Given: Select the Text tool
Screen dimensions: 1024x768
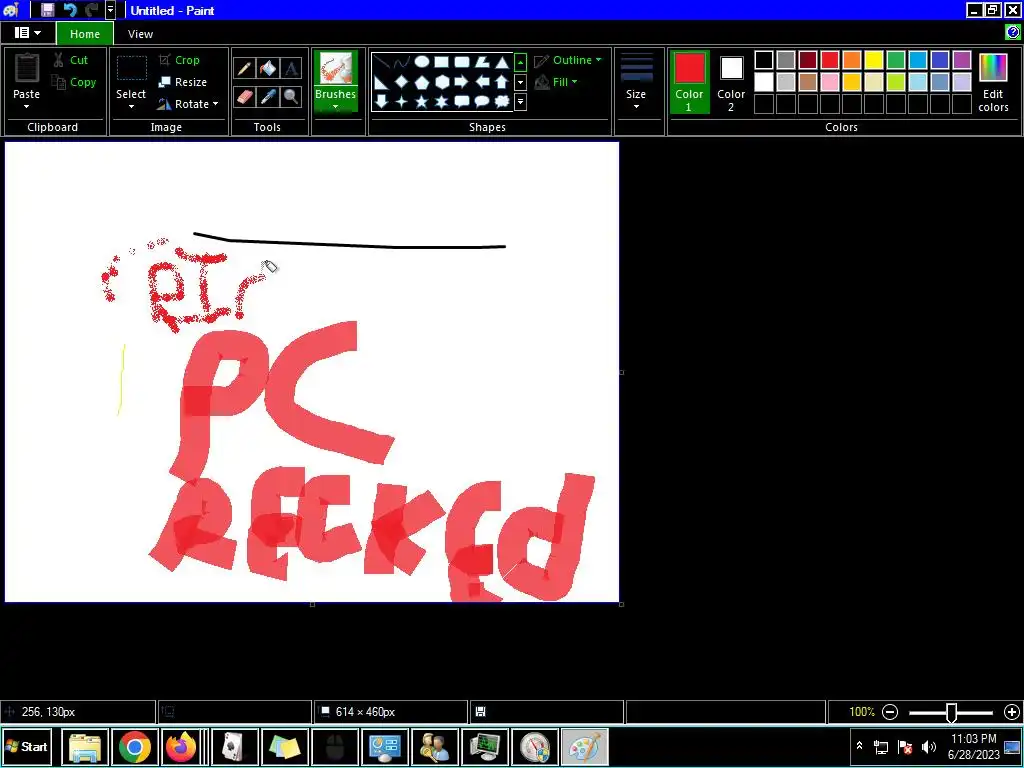Looking at the screenshot, I should pos(291,68).
